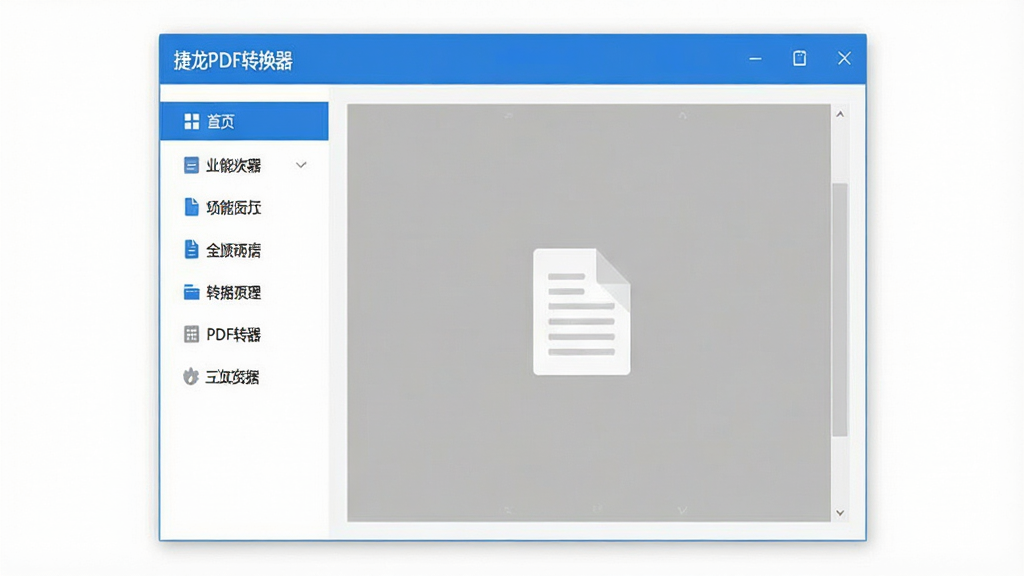Viewport: 1024px width, 576px height.
Task: Minimize the 捷龙PDF转换器 window
Action: tap(756, 59)
